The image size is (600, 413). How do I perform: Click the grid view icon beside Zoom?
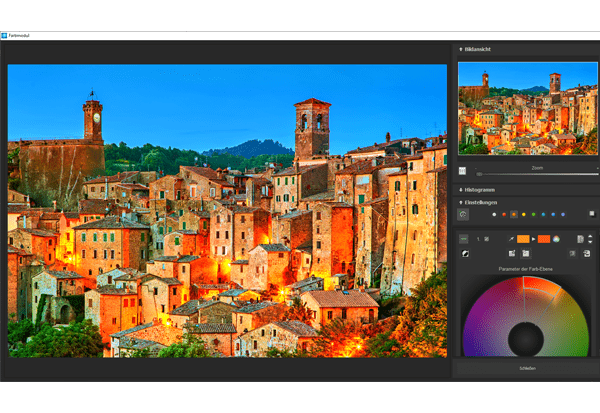tap(462, 171)
